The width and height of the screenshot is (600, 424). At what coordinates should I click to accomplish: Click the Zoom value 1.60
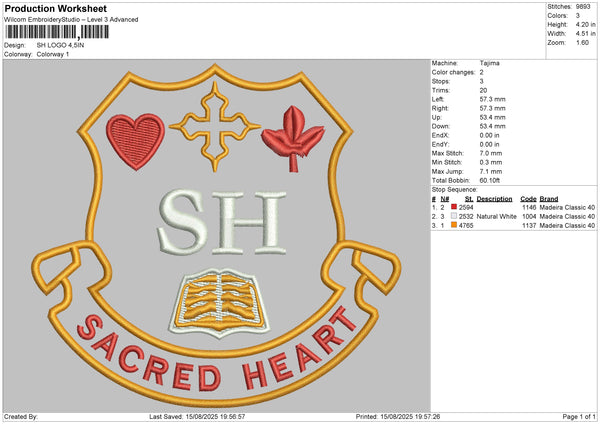[x=582, y=42]
